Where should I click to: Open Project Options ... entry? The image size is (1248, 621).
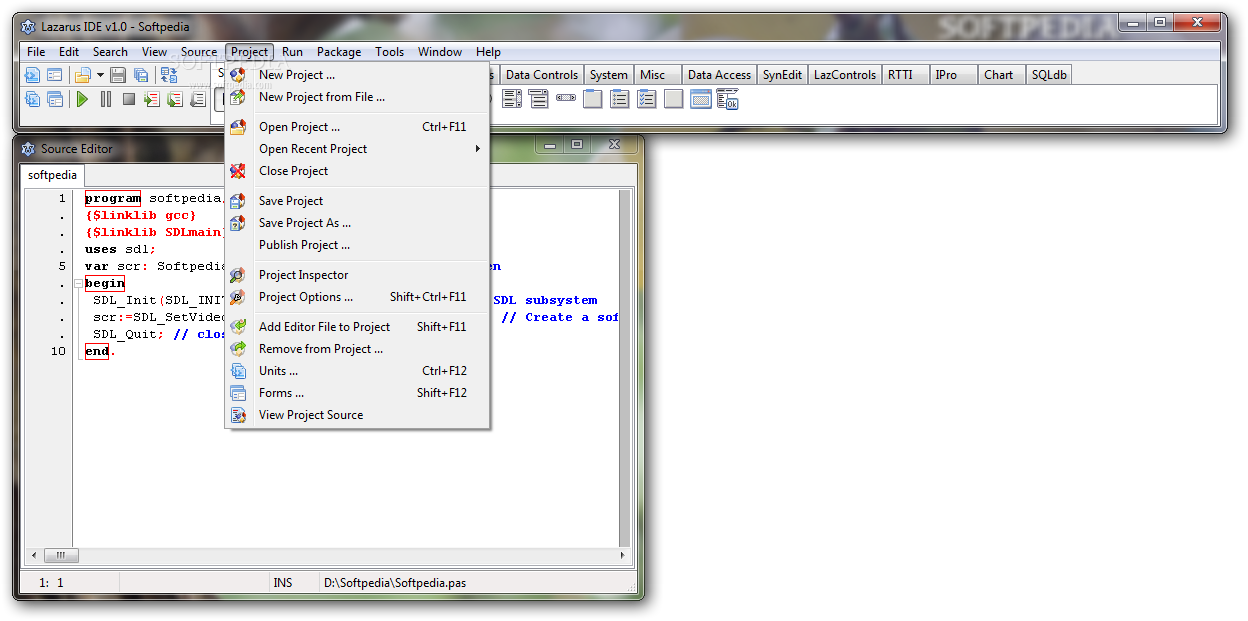point(358,297)
